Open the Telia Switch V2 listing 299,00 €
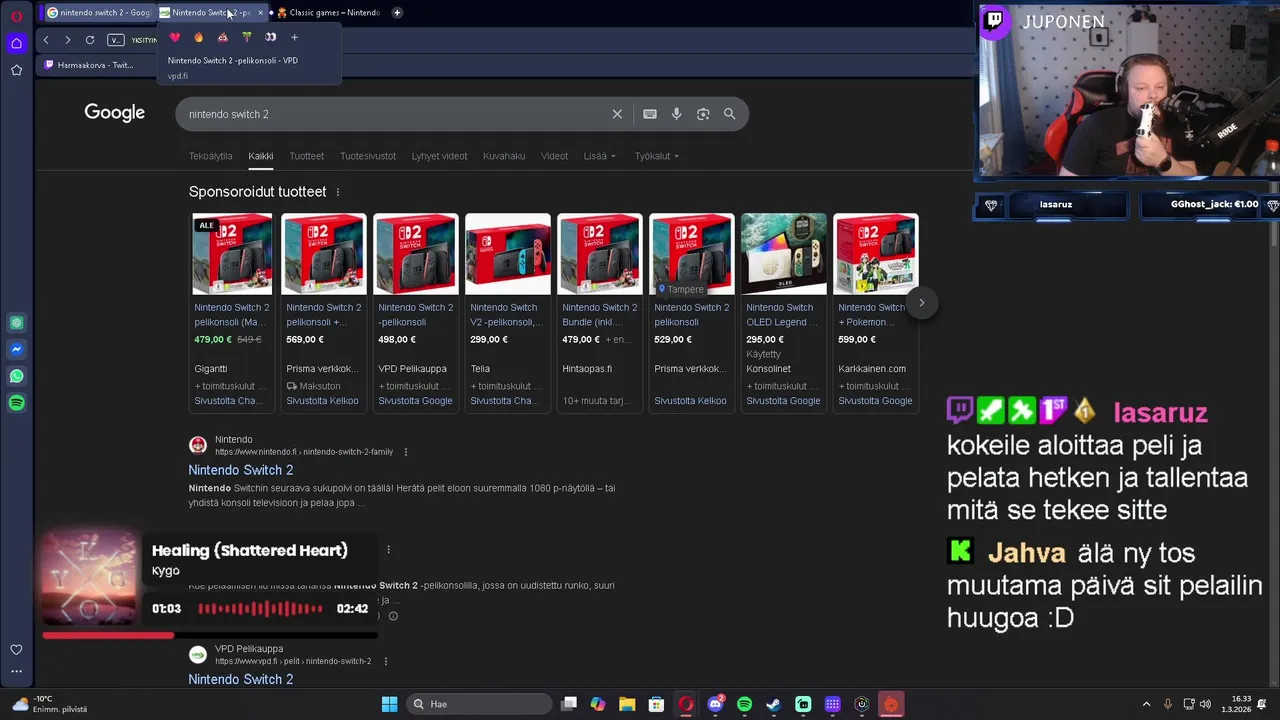1280x720 pixels. pyautogui.click(x=508, y=312)
